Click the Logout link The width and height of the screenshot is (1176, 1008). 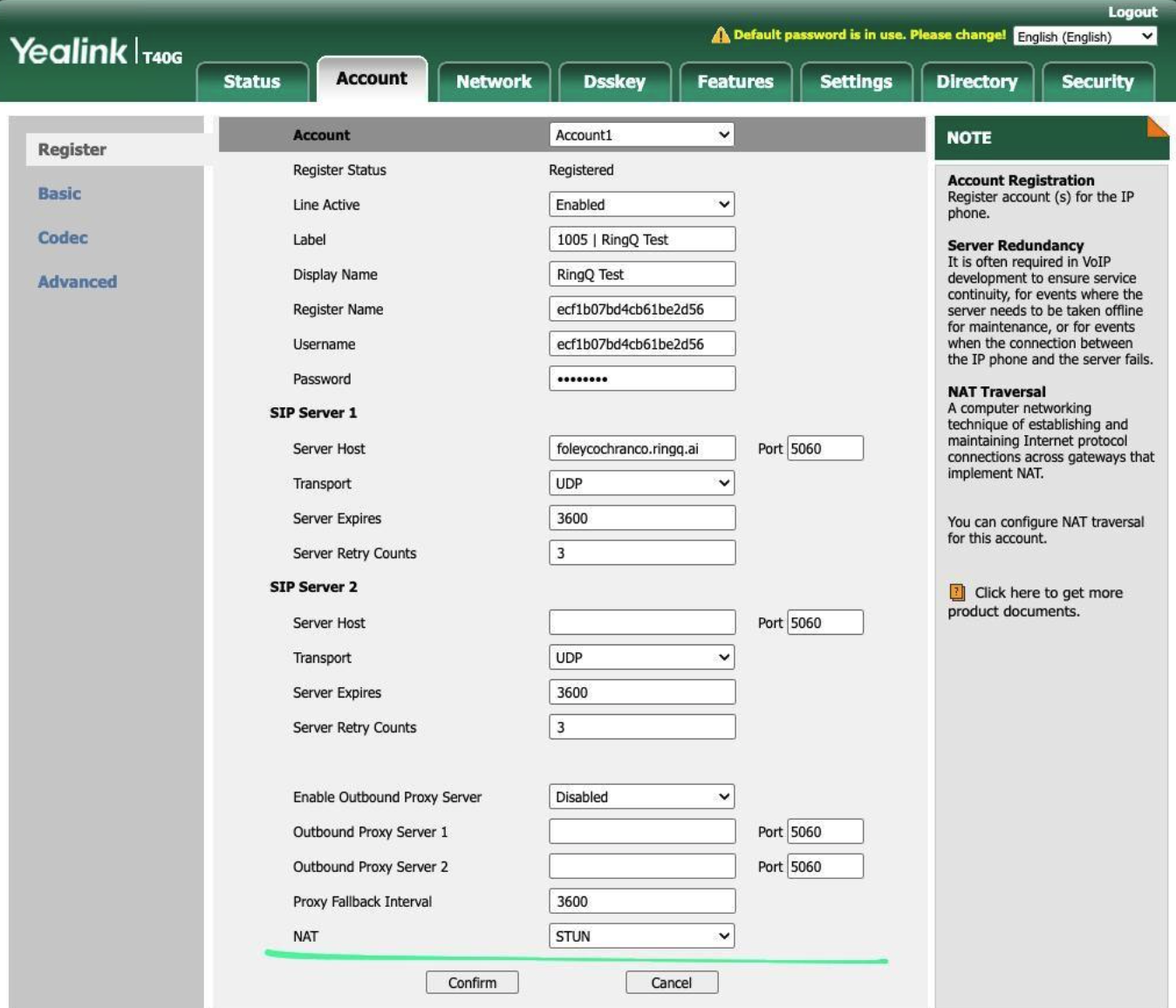point(1132,11)
